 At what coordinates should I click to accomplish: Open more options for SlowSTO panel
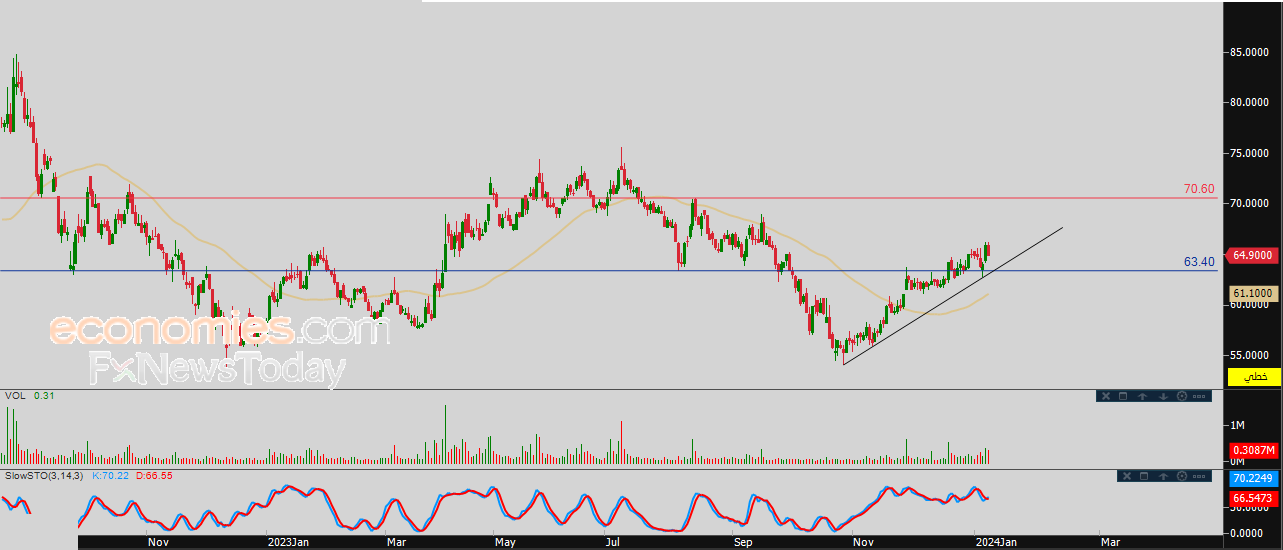point(1199,476)
